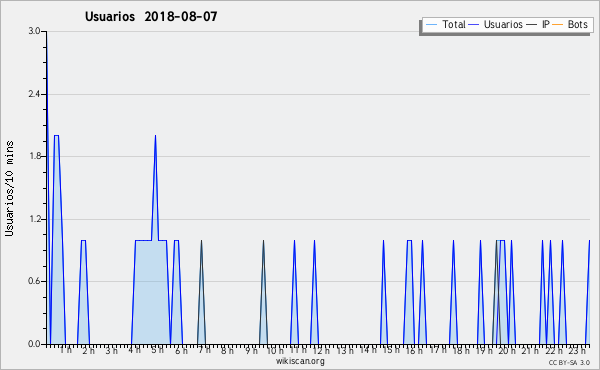Click the '7 h' x-axis label
The width and height of the screenshot is (600, 370).
204,350
